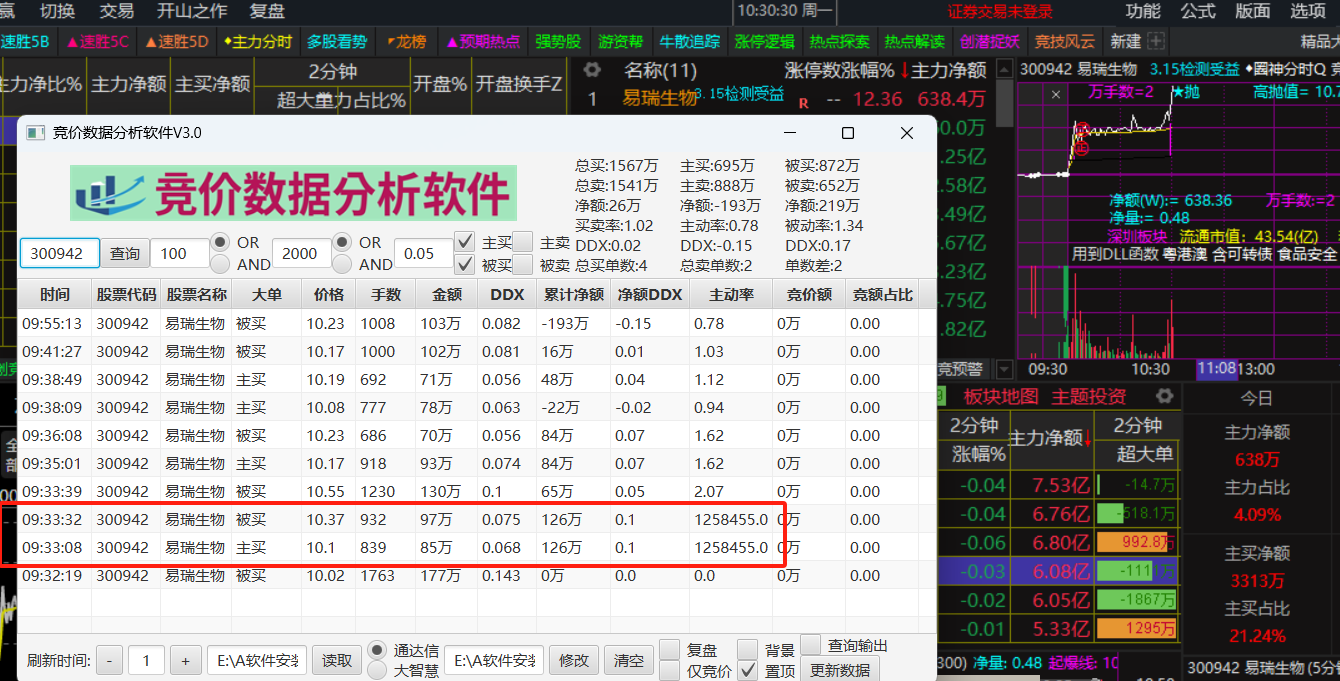Click the X icon on the intraday chart
Viewport: 1340px width, 681px height.
[1056, 93]
